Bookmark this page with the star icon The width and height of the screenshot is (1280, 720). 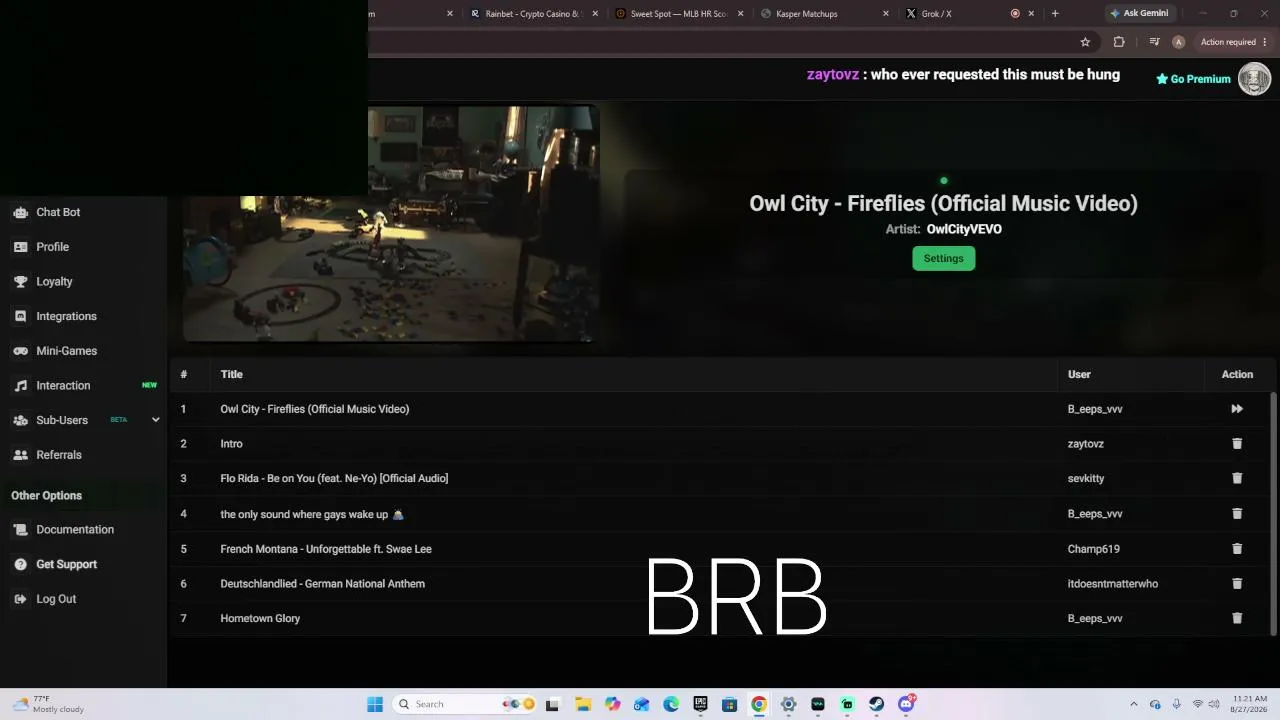click(1085, 42)
